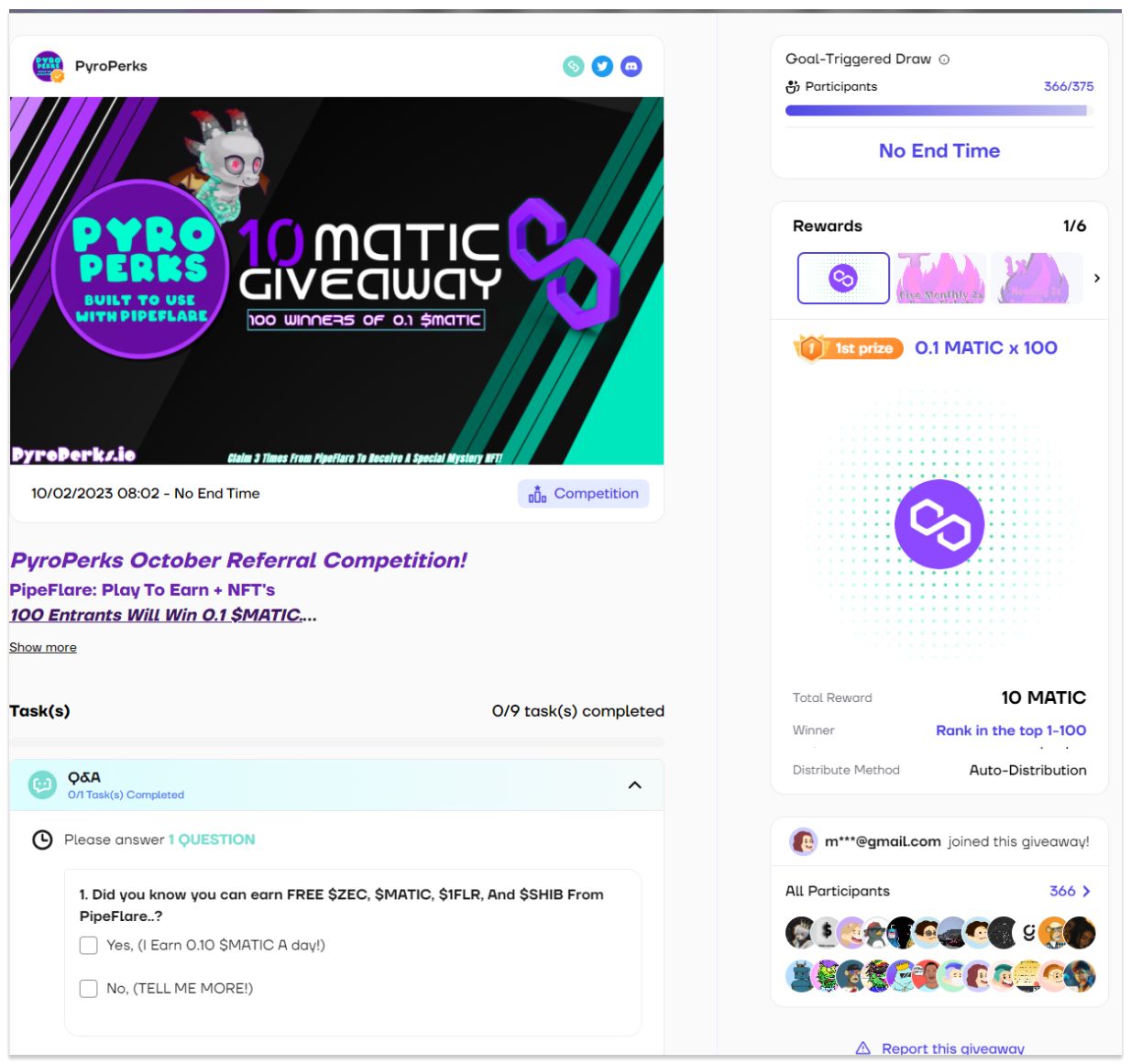This screenshot has width=1131, height=1064.
Task: Check the "Yes, (I Earn 0.10 $MATIC A day!)" box
Action: point(89,945)
